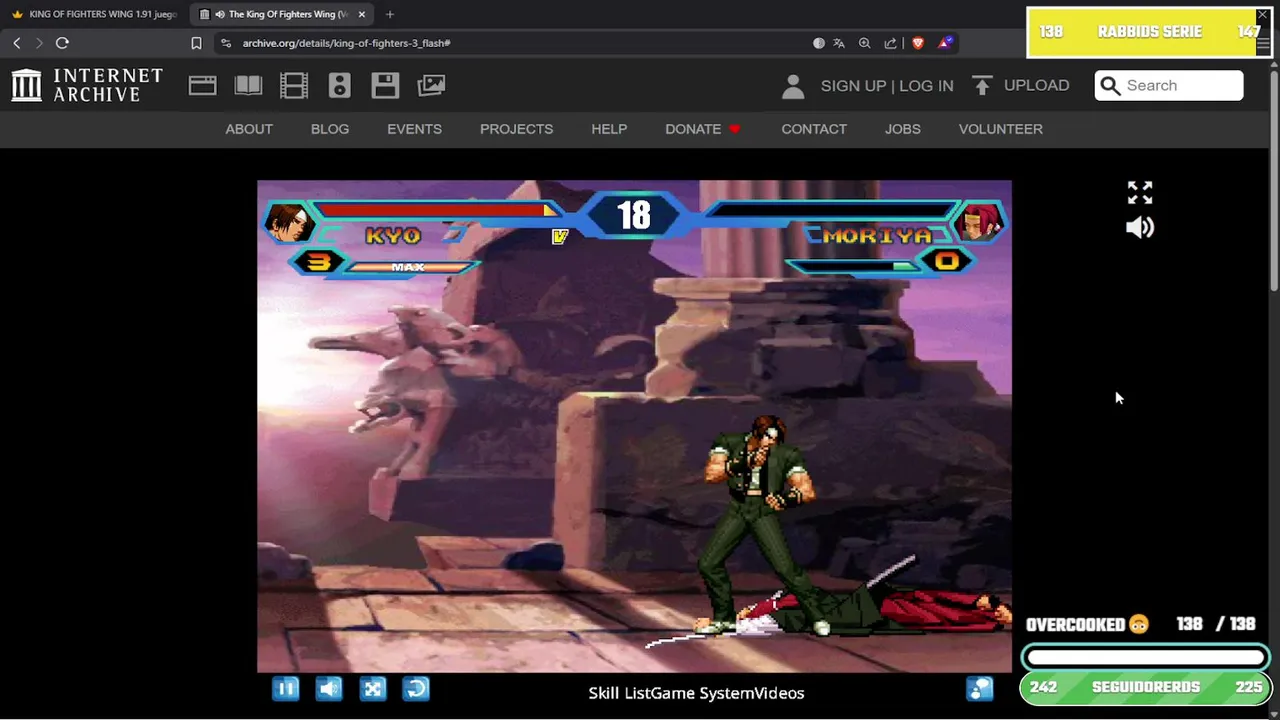Screen dimensions: 1280x720
Task: Toggle emulator fullscreen in bottom toolbar
Action: pyautogui.click(x=373, y=688)
